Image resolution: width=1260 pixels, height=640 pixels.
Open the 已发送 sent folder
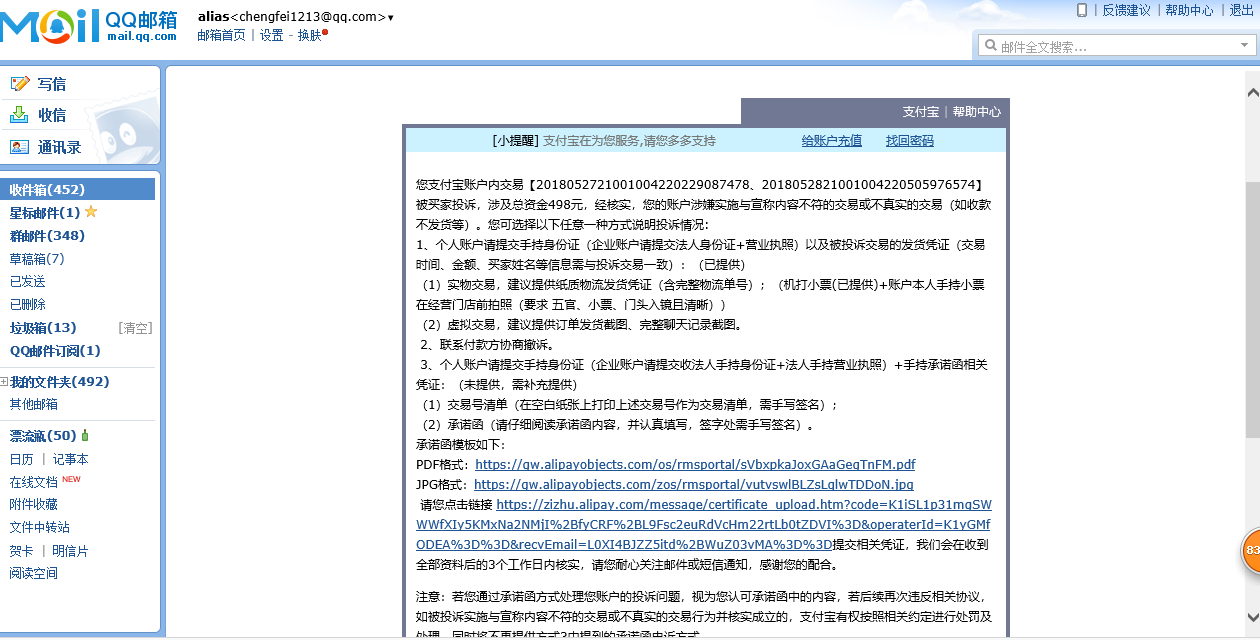pyautogui.click(x=28, y=282)
